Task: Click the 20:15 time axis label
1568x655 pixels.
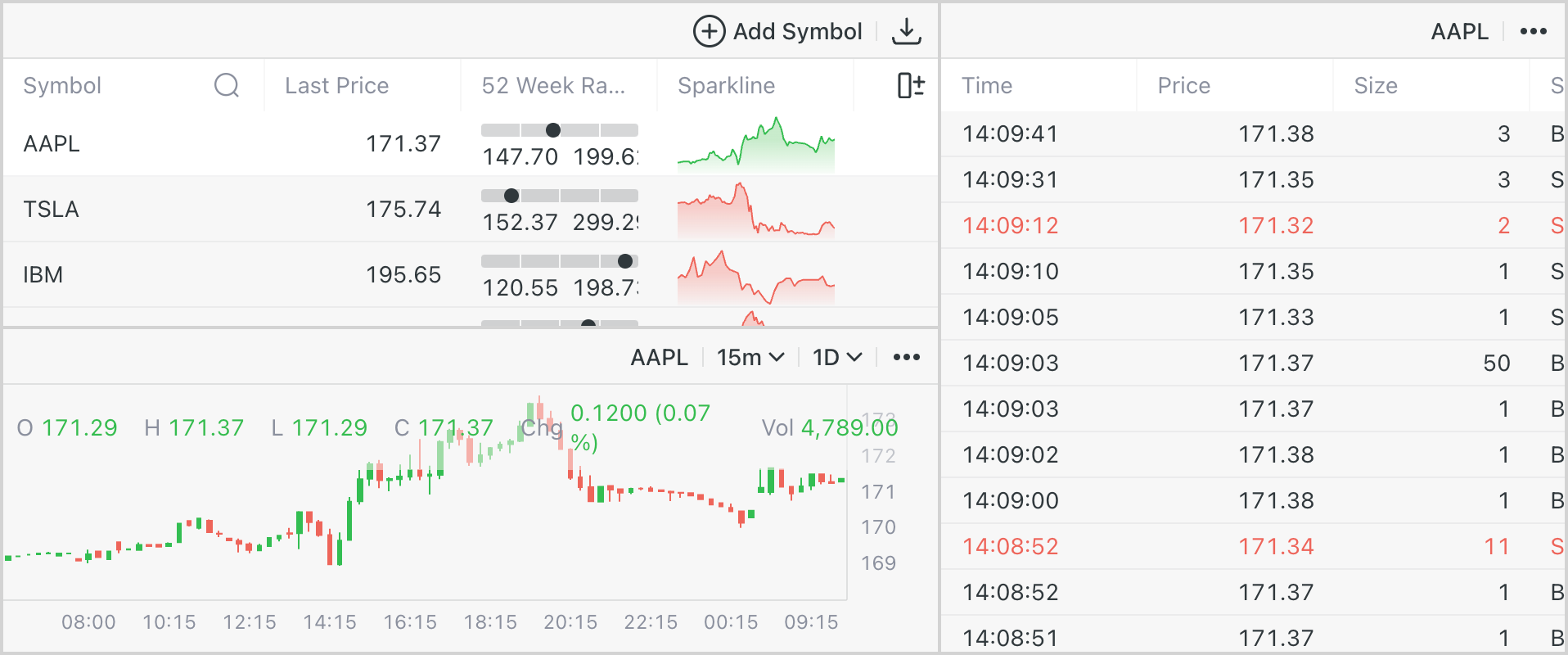Action: pos(570,622)
